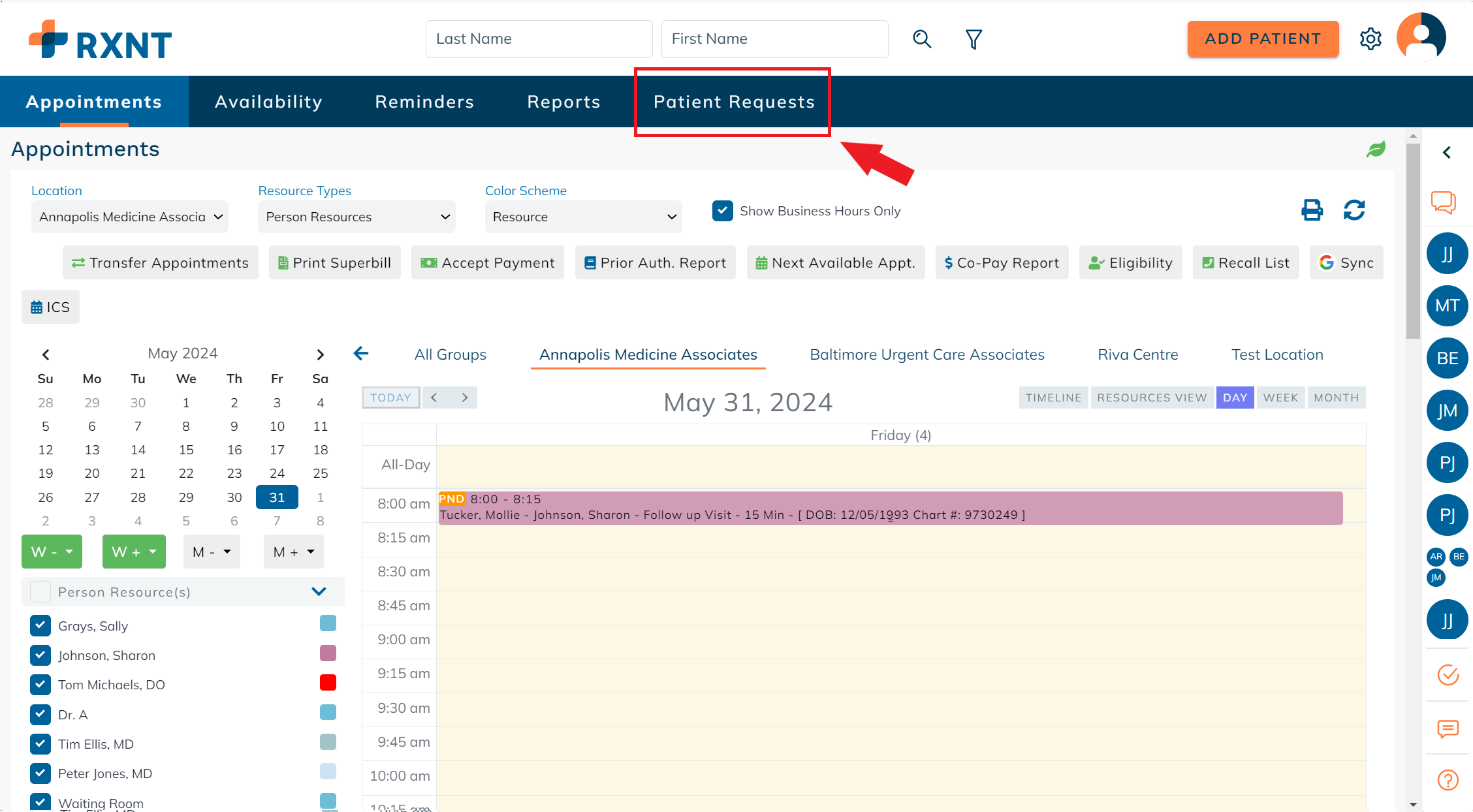Go to the previous day

[x=434, y=398]
